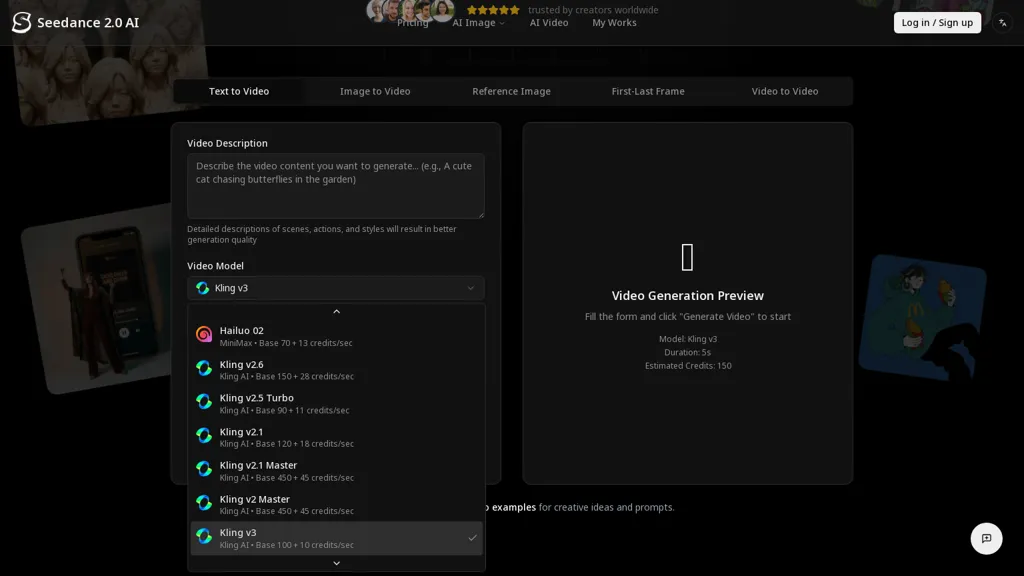
Task: Expand the AI Image menu
Action: coord(478,23)
